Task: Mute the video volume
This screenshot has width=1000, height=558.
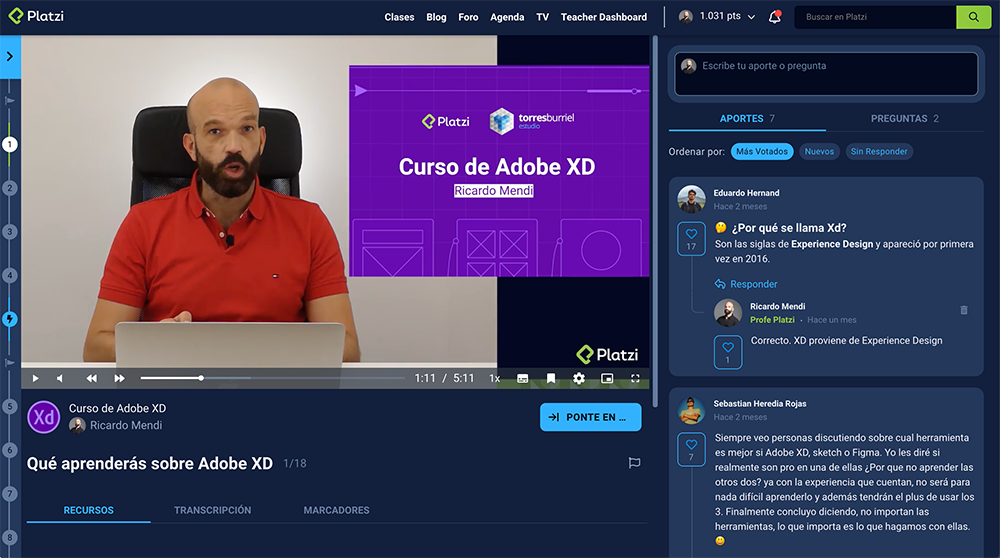Action: tap(59, 378)
